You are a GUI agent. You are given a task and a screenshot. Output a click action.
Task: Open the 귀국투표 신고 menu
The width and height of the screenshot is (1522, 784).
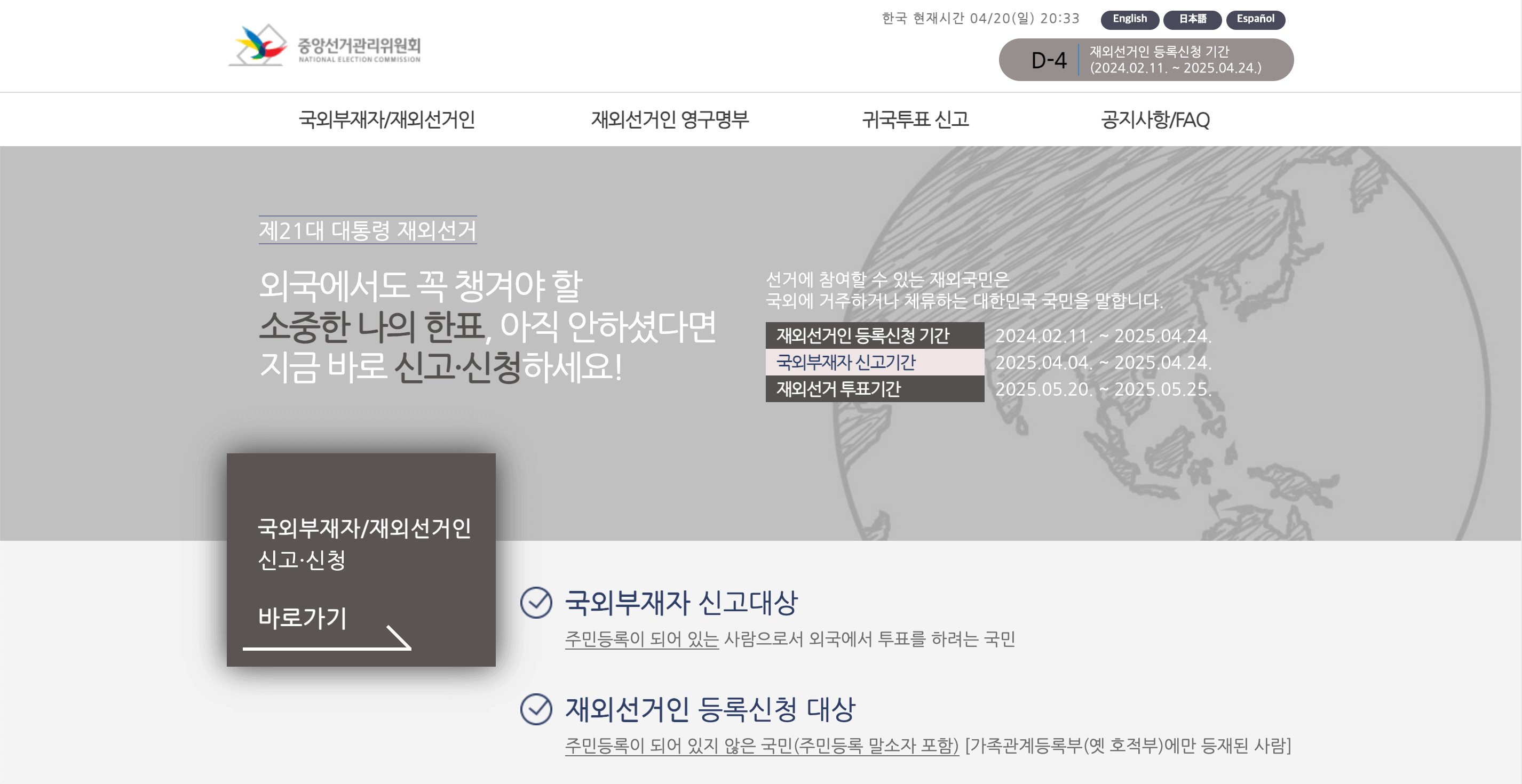pos(916,120)
